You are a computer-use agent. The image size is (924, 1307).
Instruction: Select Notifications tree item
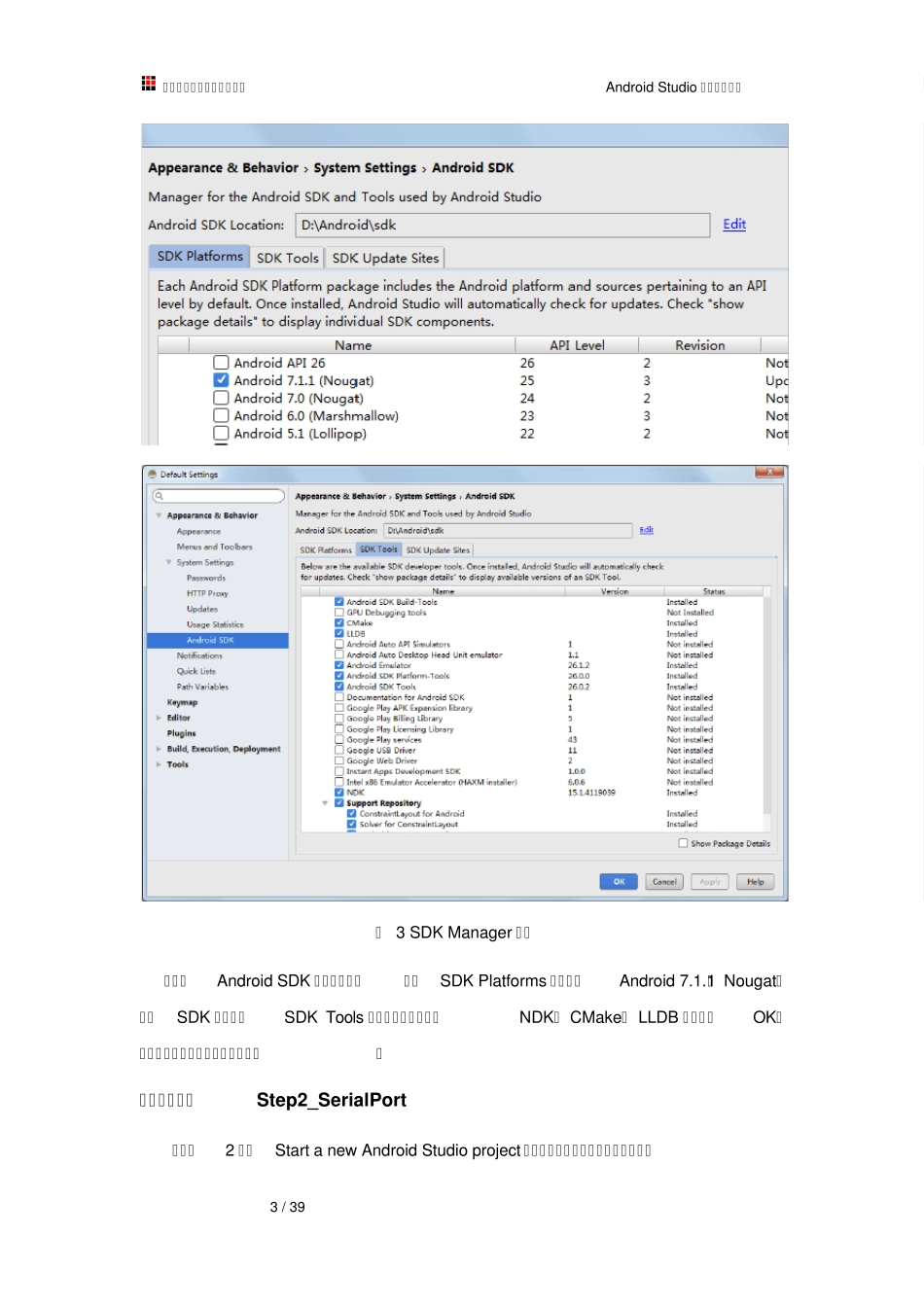point(199,655)
